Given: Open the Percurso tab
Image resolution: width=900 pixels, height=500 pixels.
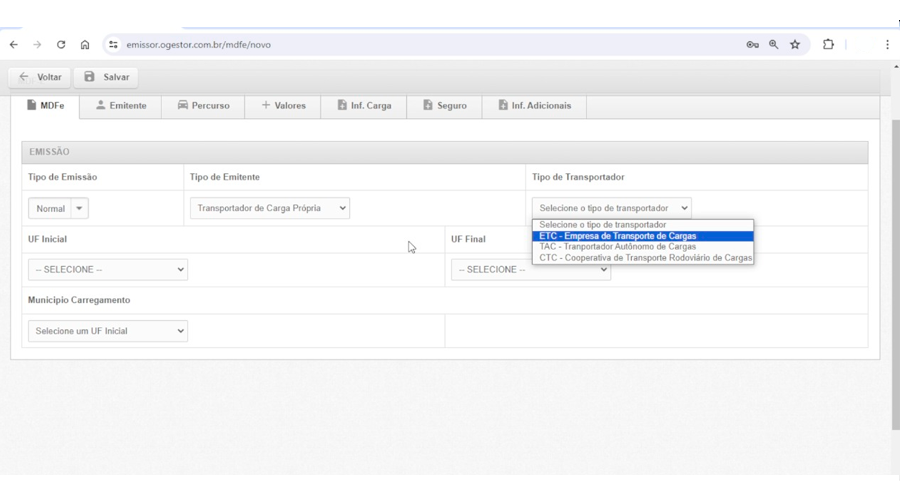Looking at the screenshot, I should click(203, 106).
